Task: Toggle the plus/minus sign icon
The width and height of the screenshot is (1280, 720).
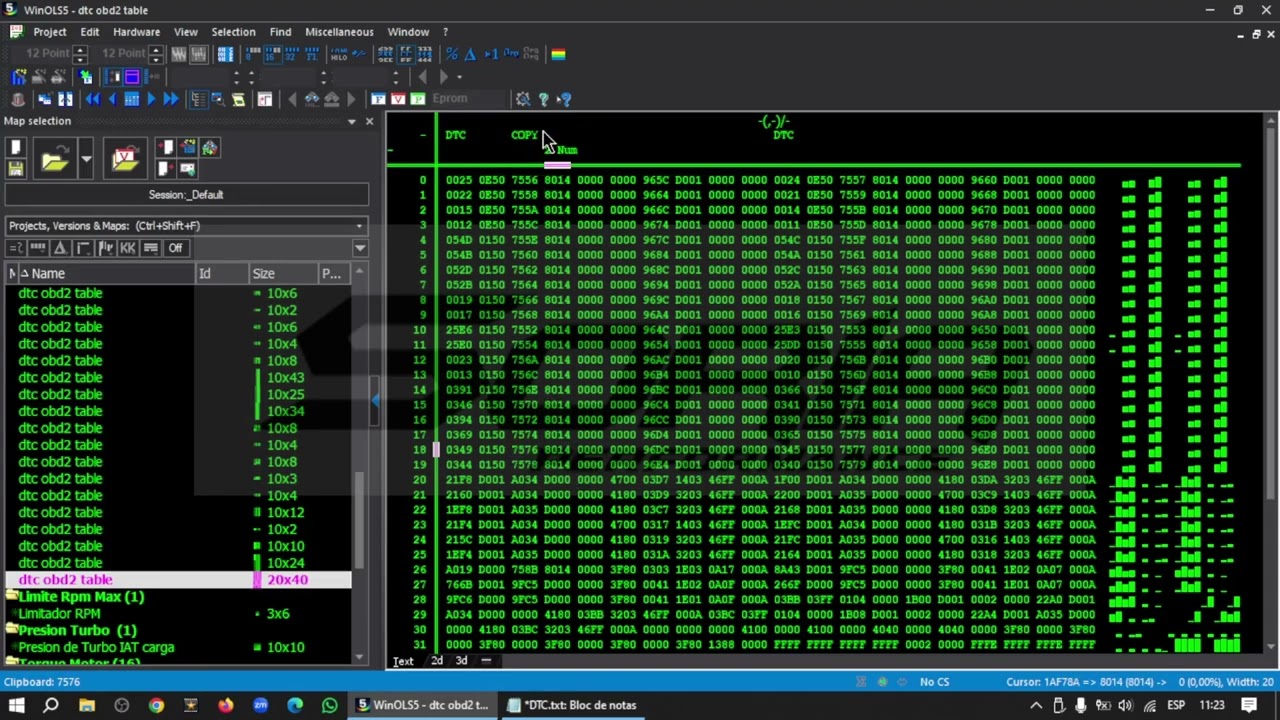Action: (359, 54)
